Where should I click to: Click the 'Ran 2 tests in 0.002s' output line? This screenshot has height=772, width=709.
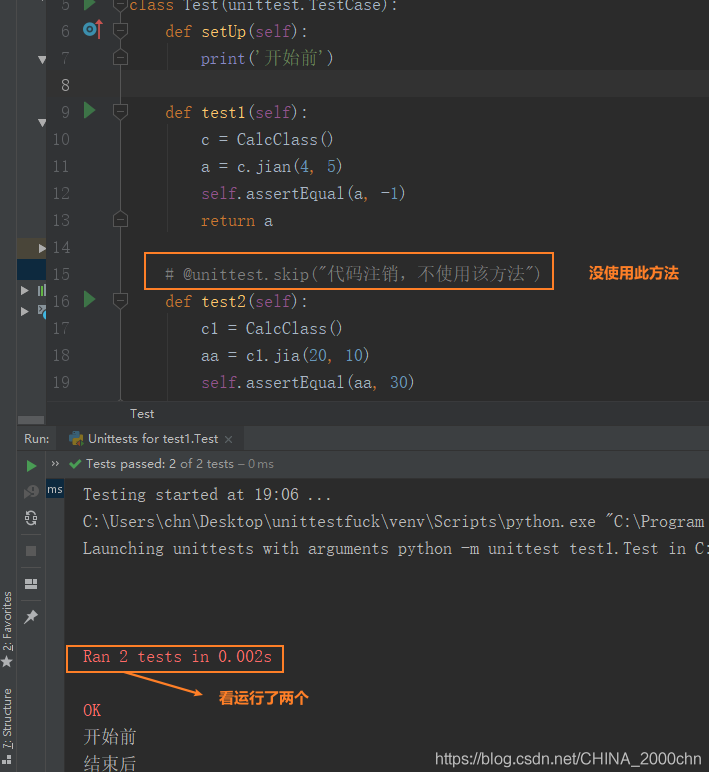[x=177, y=657]
